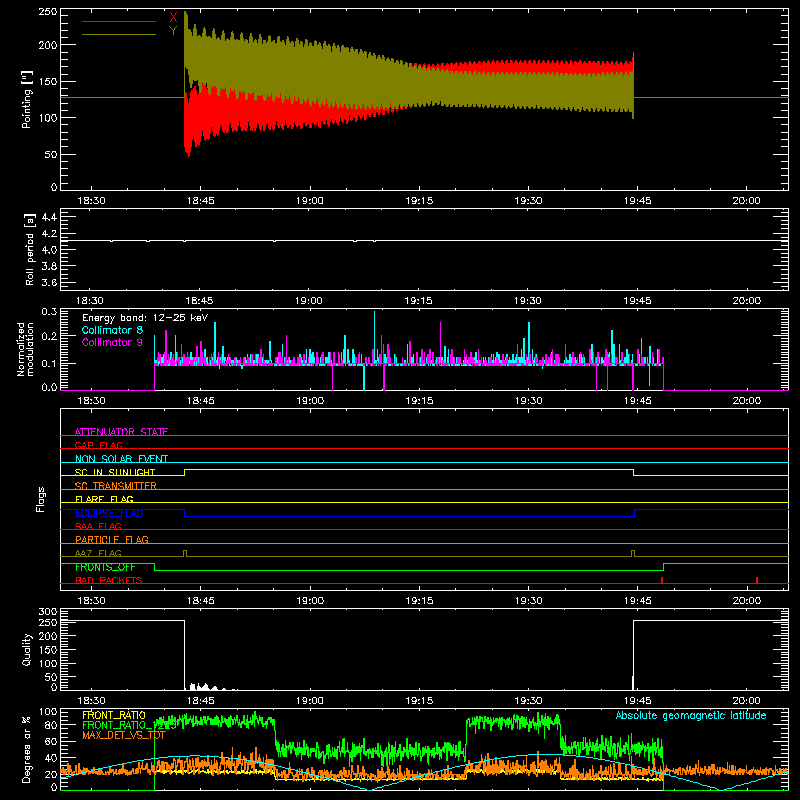
Task: Click the green FRONTS_OFF label
Action: click(105, 567)
